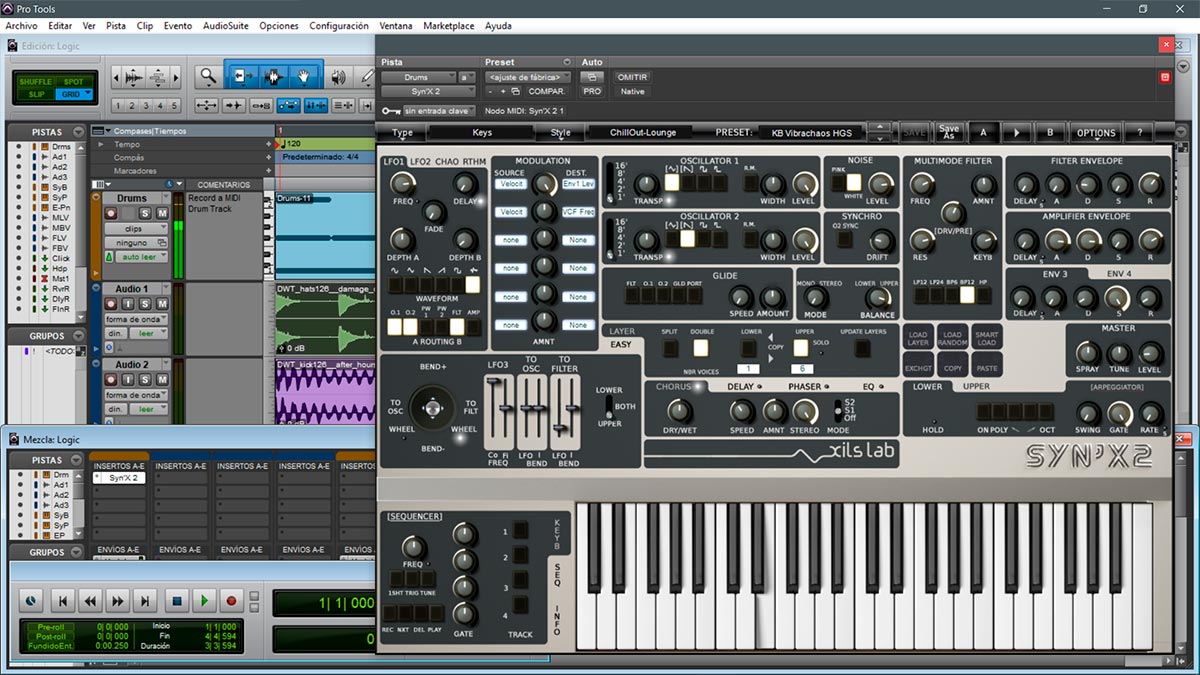Click the Save As preset button

[x=949, y=132]
